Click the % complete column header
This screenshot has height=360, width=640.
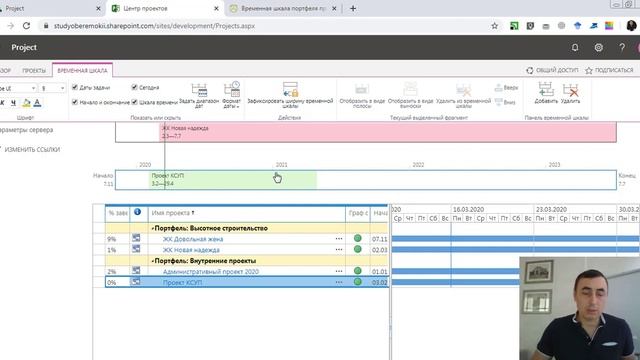pyautogui.click(x=118, y=213)
